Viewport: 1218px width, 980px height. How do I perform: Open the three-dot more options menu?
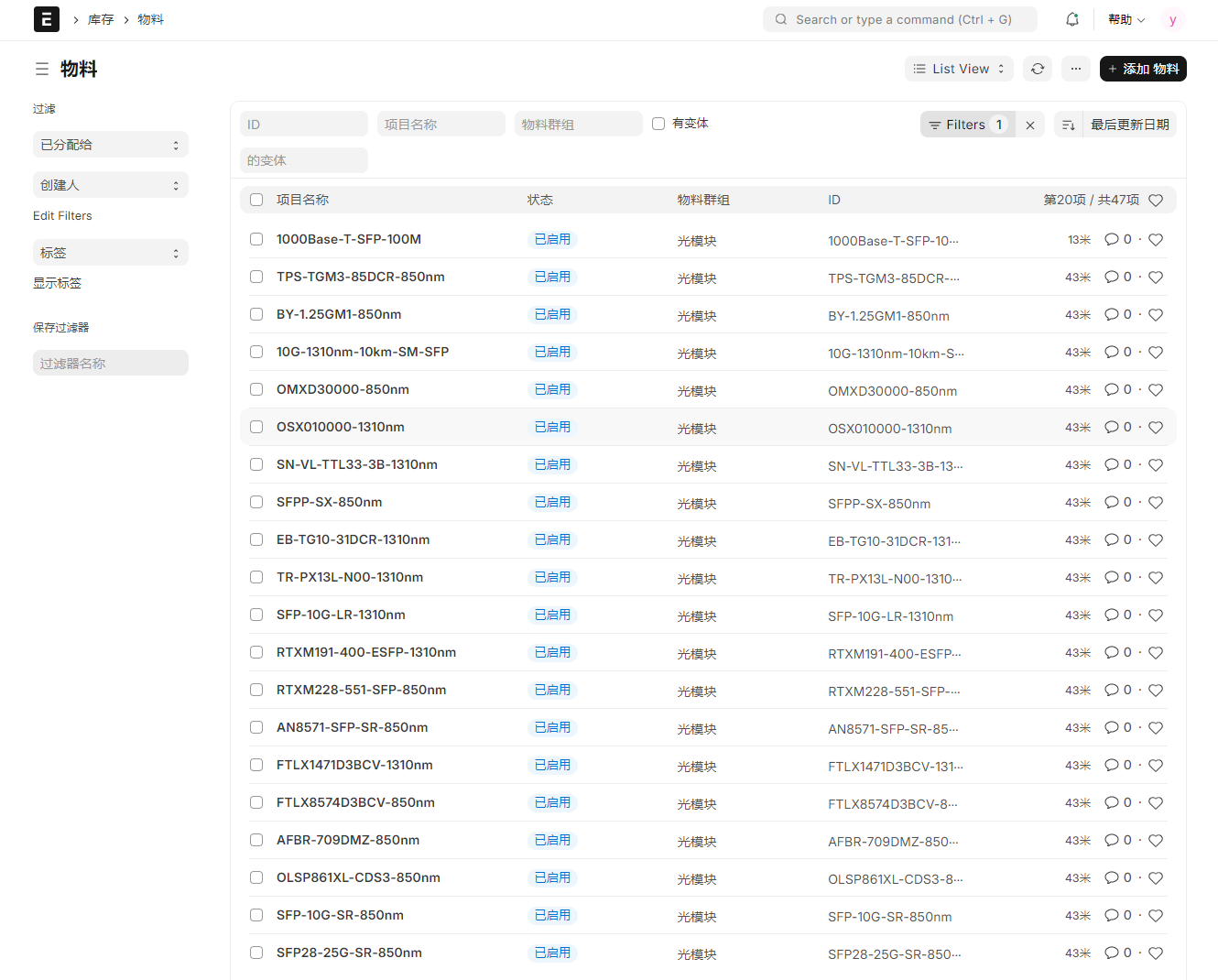coord(1076,69)
